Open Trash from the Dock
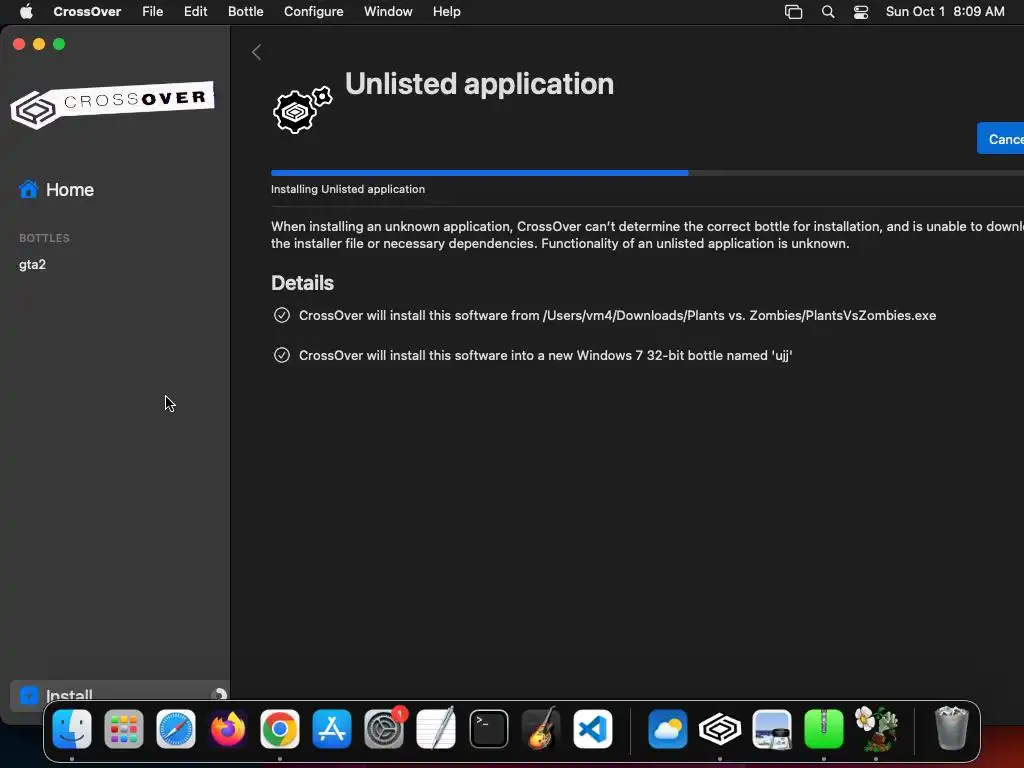 click(952, 728)
